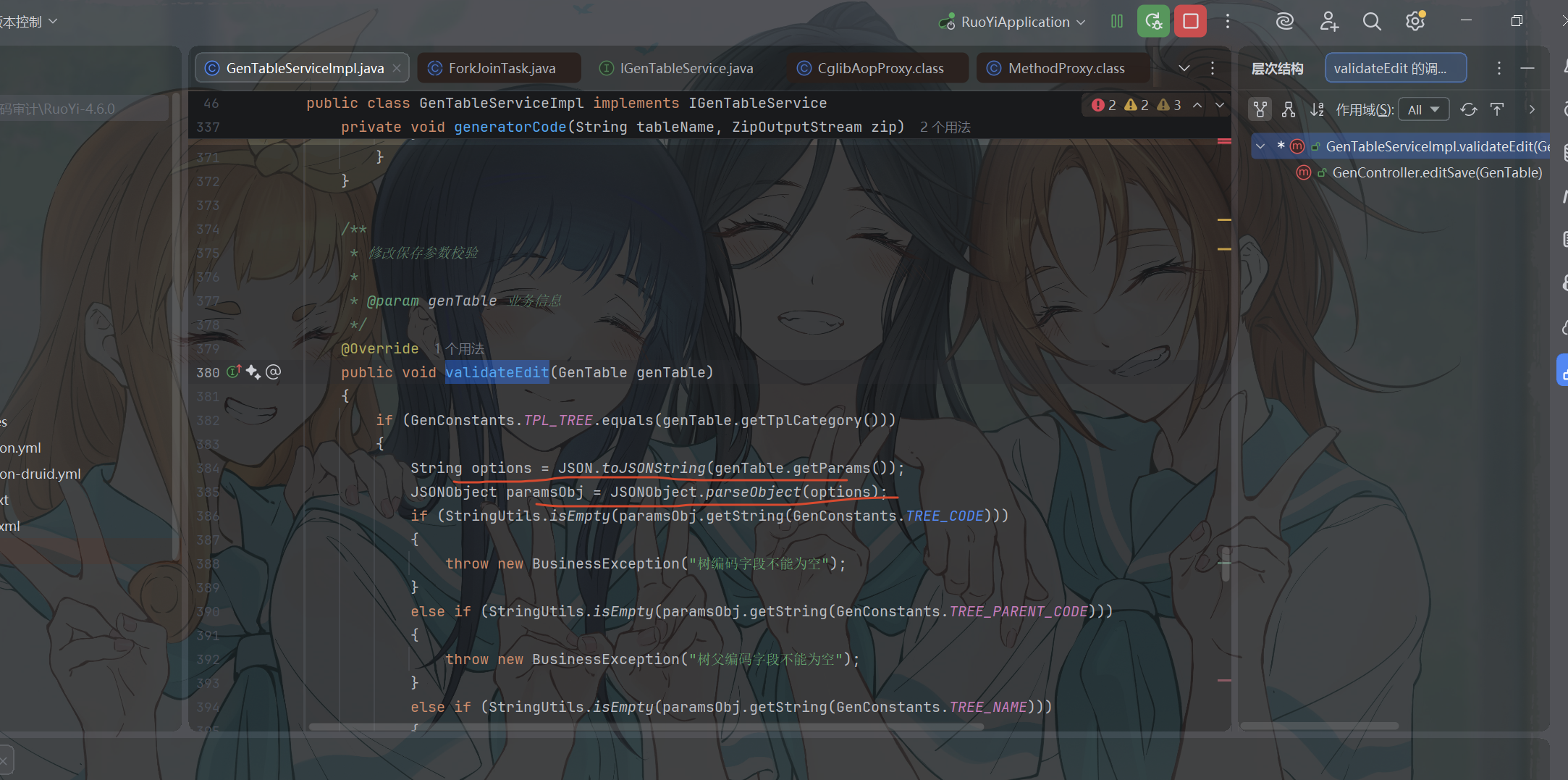This screenshot has height=780, width=1568.
Task: Click implemented-method gutter icon line 380
Action: (x=234, y=372)
